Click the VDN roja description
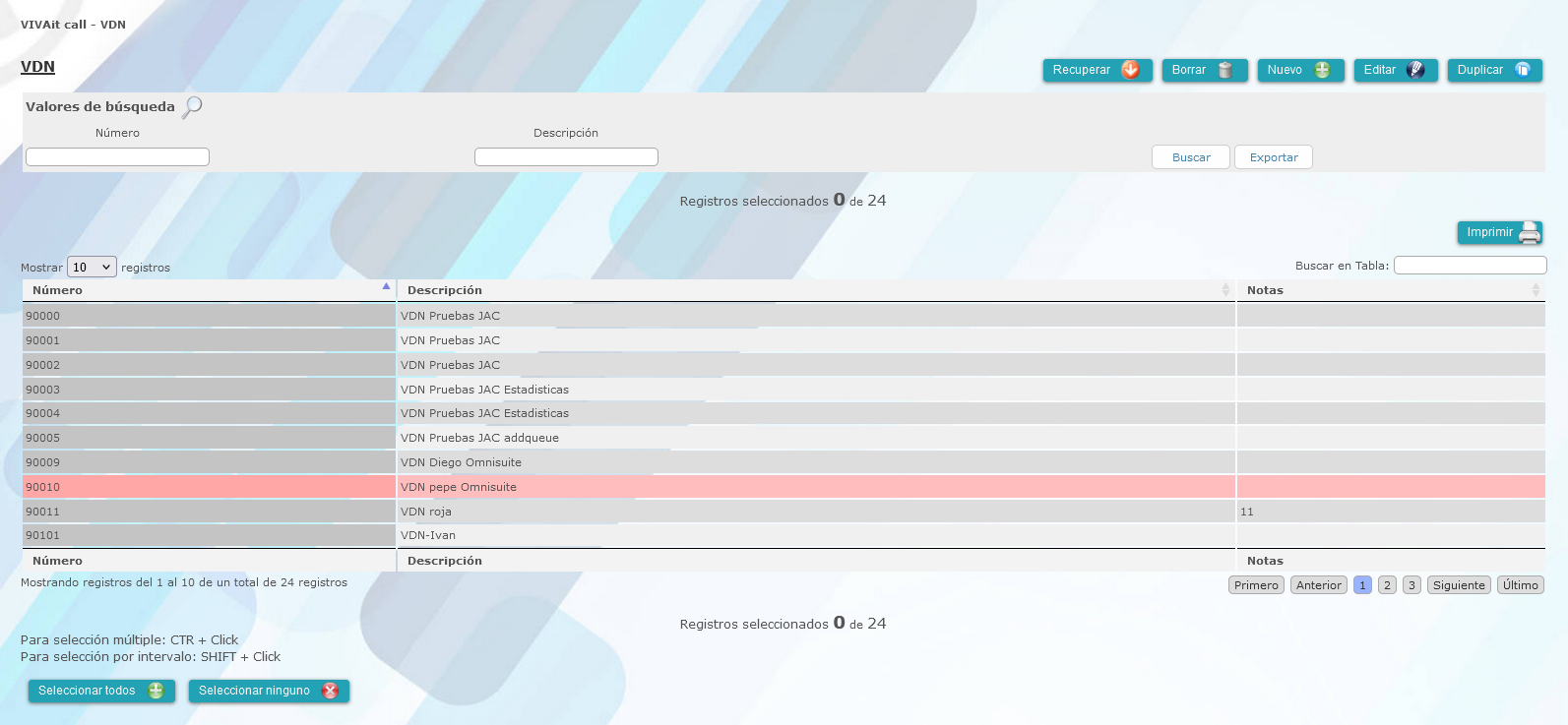This screenshot has width=1568, height=725. [426, 512]
